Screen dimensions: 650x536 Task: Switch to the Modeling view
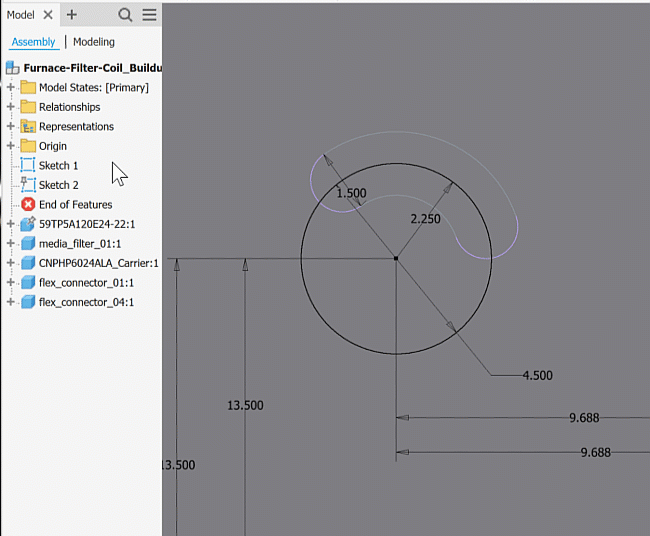[94, 42]
